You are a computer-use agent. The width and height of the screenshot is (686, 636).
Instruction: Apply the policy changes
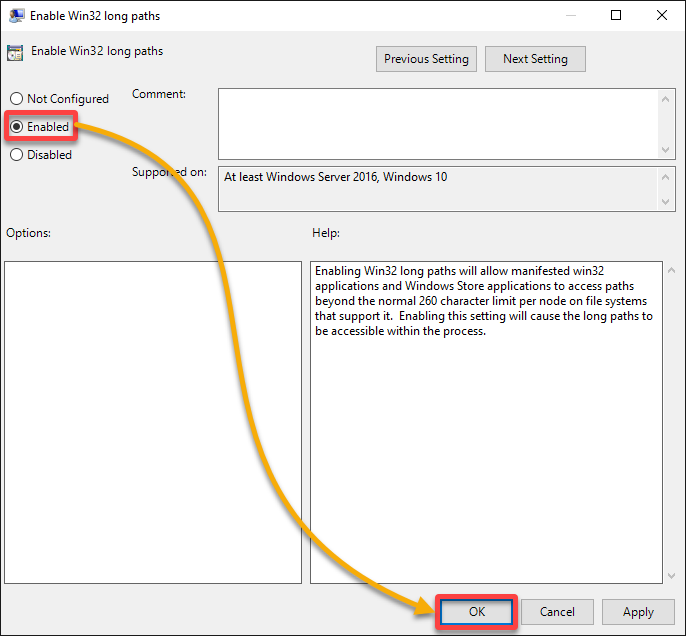coord(638,612)
